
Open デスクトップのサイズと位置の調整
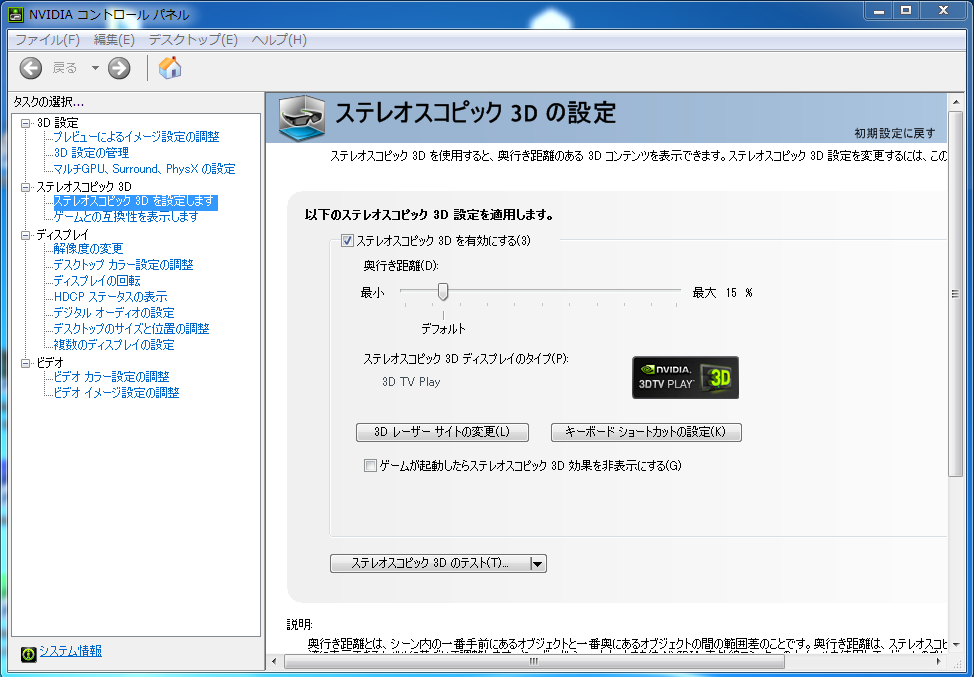(x=131, y=329)
